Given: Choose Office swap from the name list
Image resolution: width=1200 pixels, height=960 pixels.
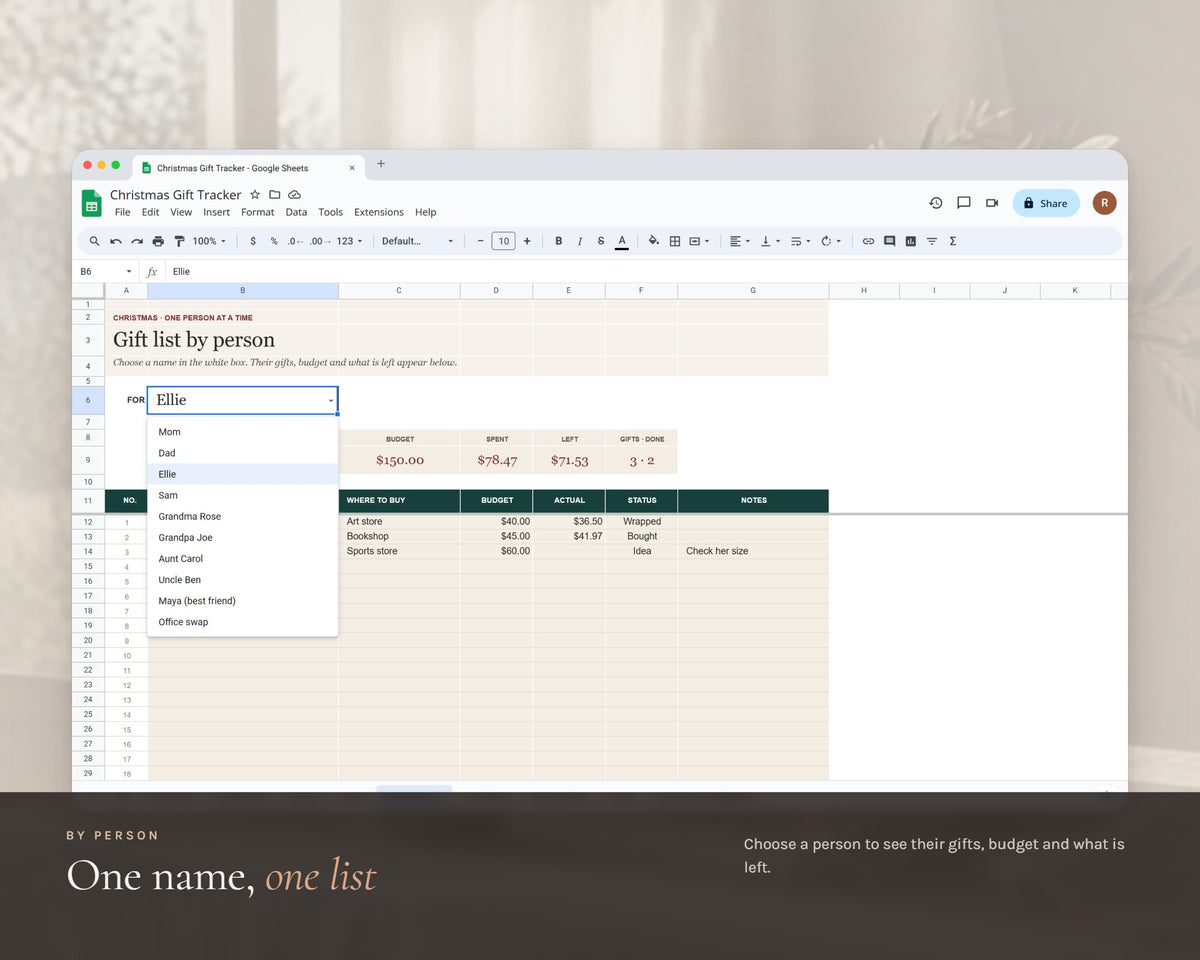Looking at the screenshot, I should point(243,622).
